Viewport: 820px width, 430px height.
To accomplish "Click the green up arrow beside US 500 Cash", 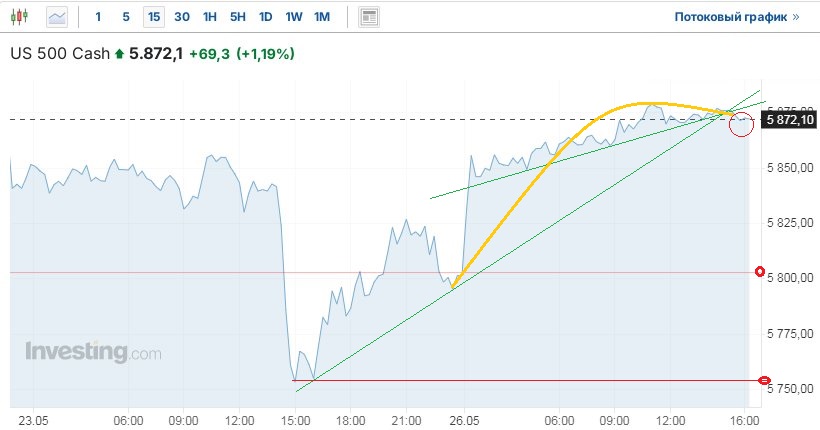I will click(120, 54).
